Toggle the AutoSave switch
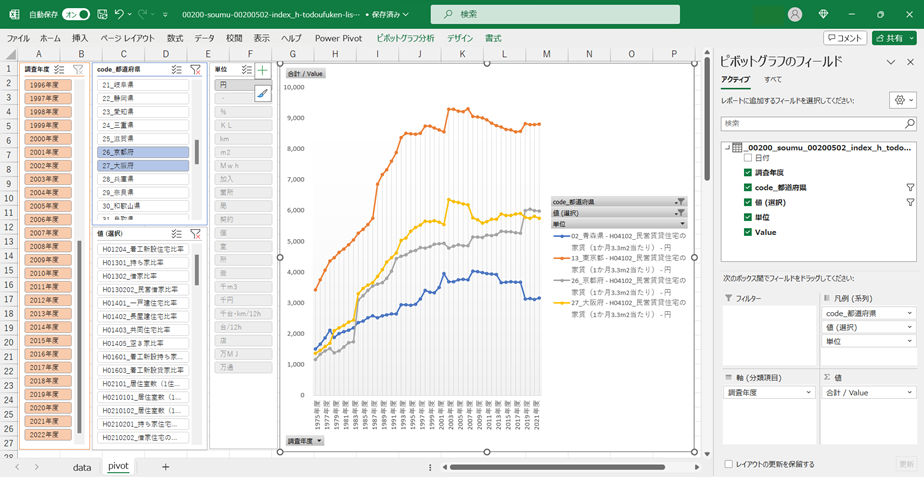The width and height of the screenshot is (924, 477). (x=76, y=15)
